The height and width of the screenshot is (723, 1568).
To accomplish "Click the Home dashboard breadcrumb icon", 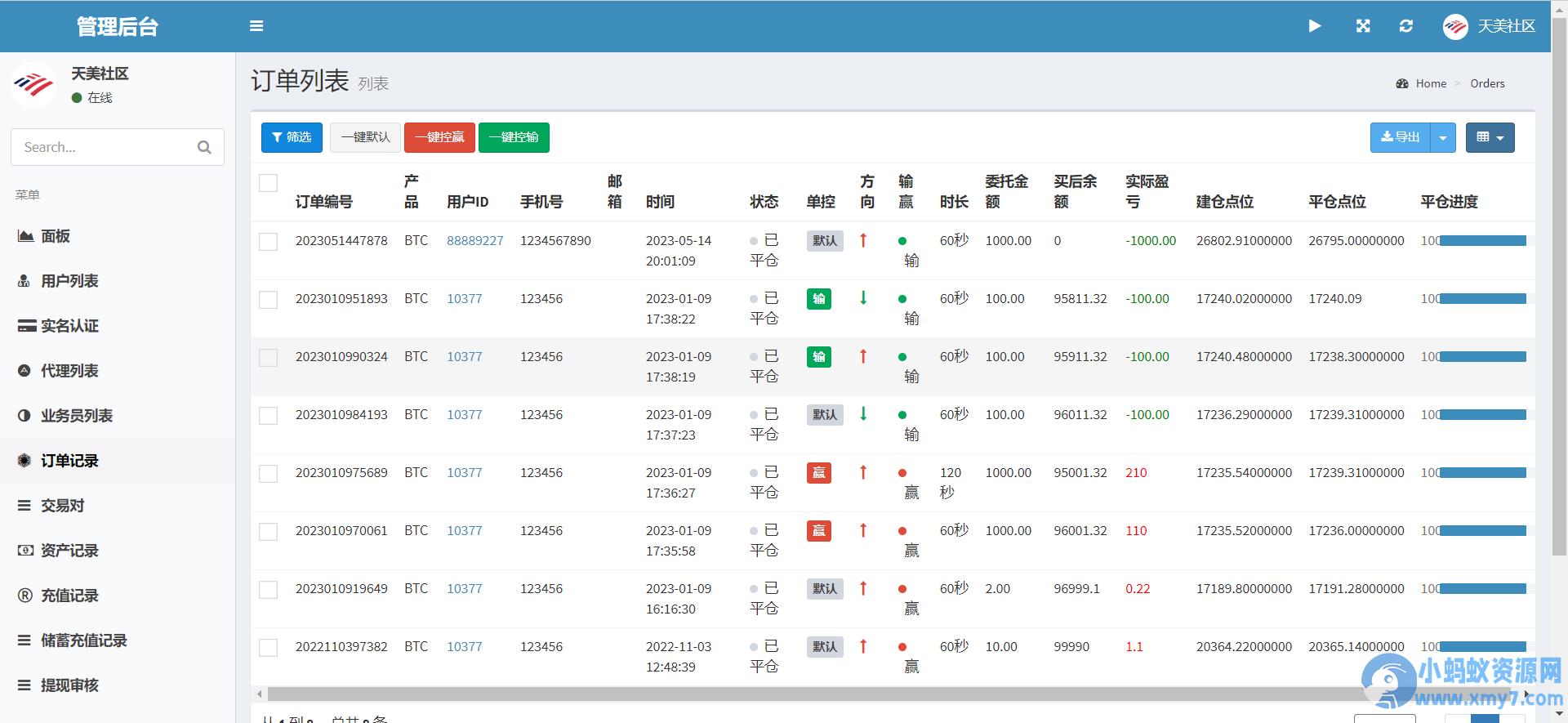I will (x=1402, y=83).
